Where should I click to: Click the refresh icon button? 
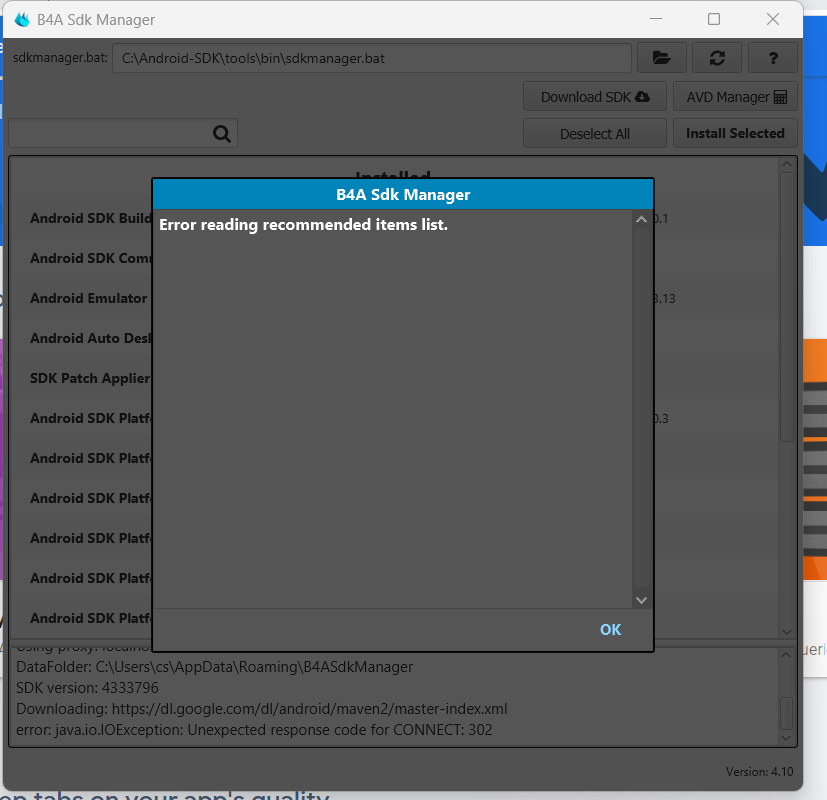pyautogui.click(x=717, y=58)
